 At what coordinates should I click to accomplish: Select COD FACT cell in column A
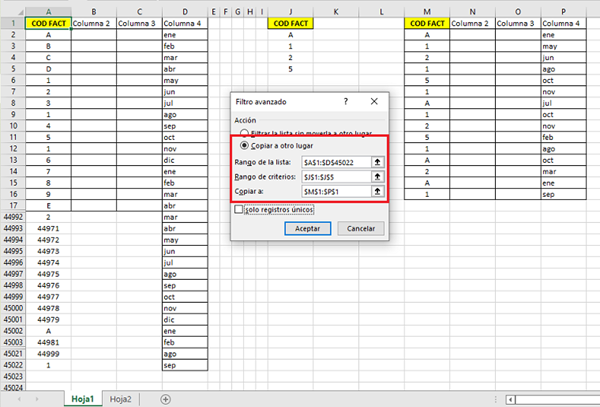pos(48,23)
